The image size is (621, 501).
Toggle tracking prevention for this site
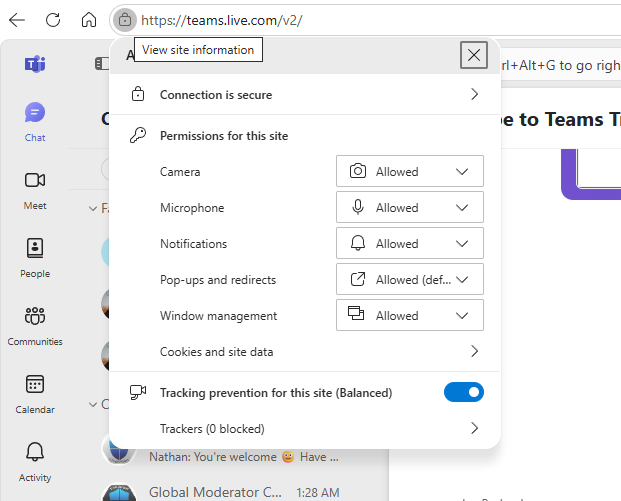coord(464,392)
